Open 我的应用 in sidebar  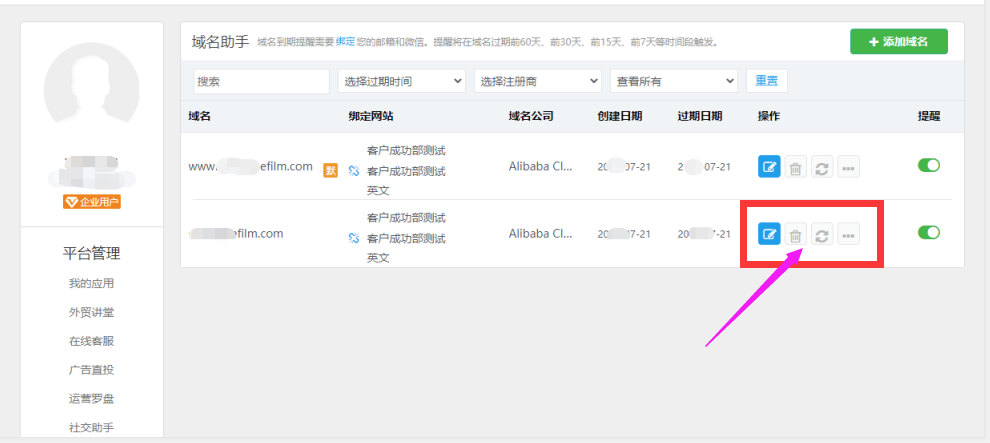coord(91,283)
